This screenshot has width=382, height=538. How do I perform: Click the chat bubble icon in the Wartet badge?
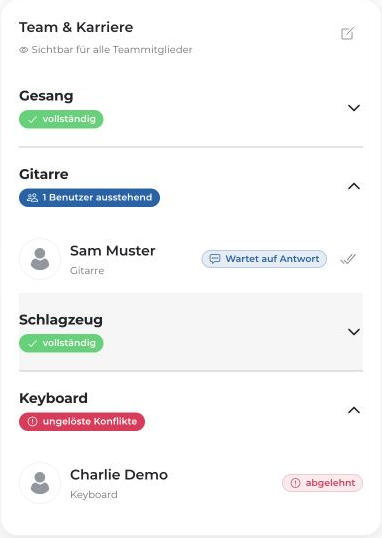(215, 259)
